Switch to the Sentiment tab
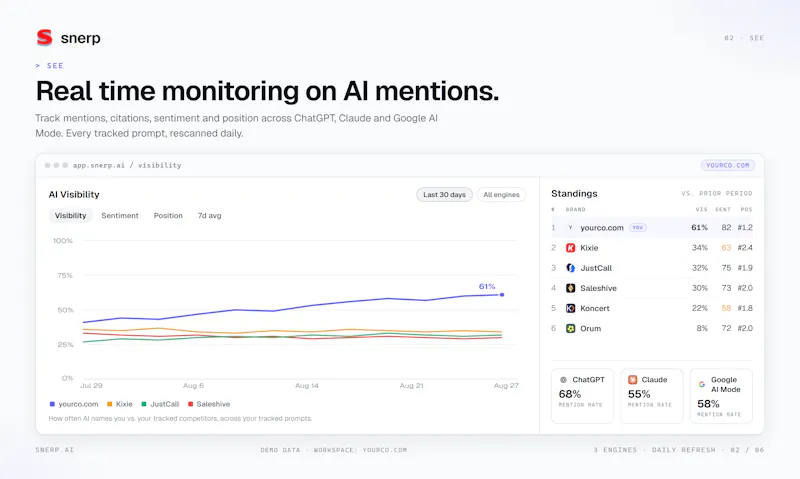This screenshot has height=479, width=800. point(120,216)
